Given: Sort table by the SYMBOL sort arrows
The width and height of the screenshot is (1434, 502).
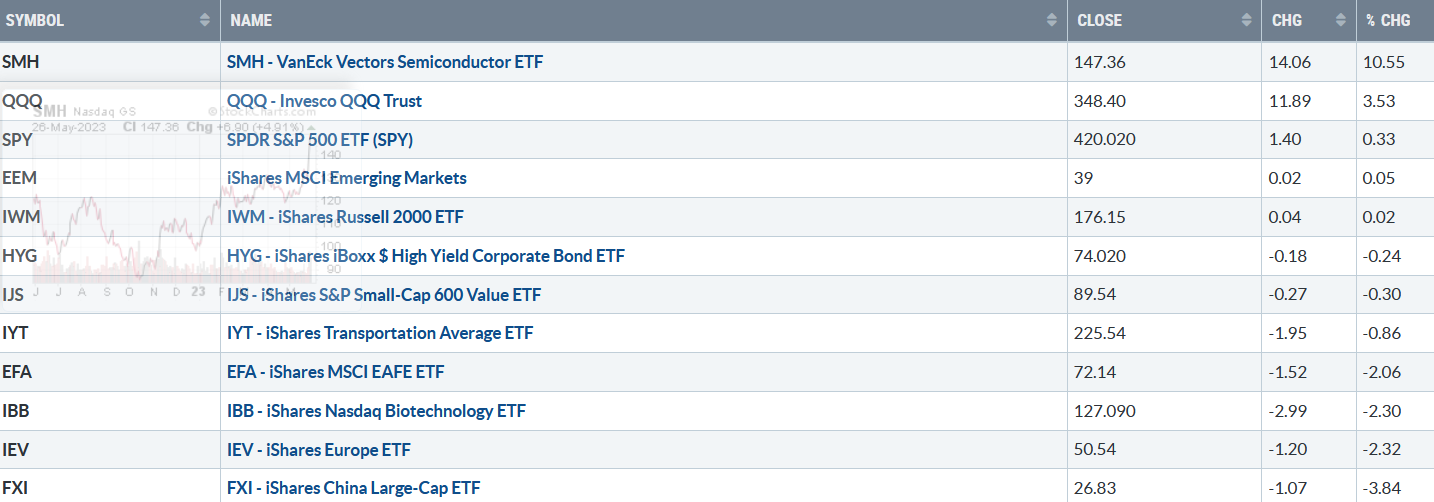Looking at the screenshot, I should click(x=205, y=20).
